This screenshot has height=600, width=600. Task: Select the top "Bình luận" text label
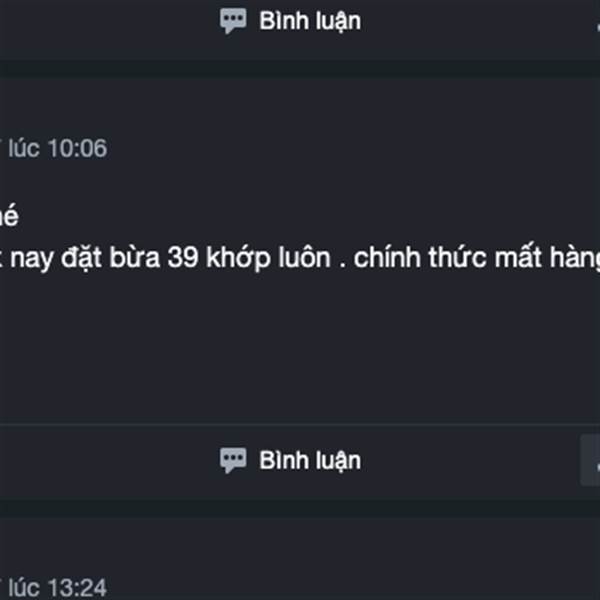(310, 21)
